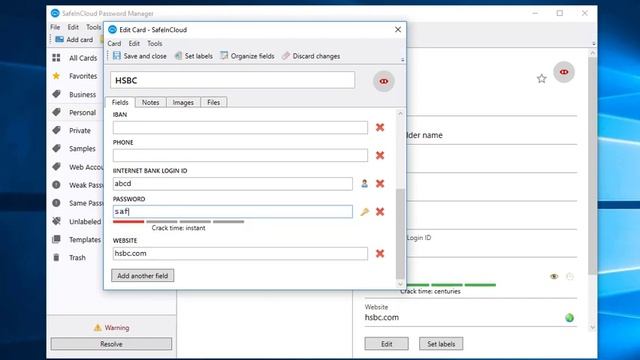Click the card icon in the main details pane

pyautogui.click(x=564, y=72)
